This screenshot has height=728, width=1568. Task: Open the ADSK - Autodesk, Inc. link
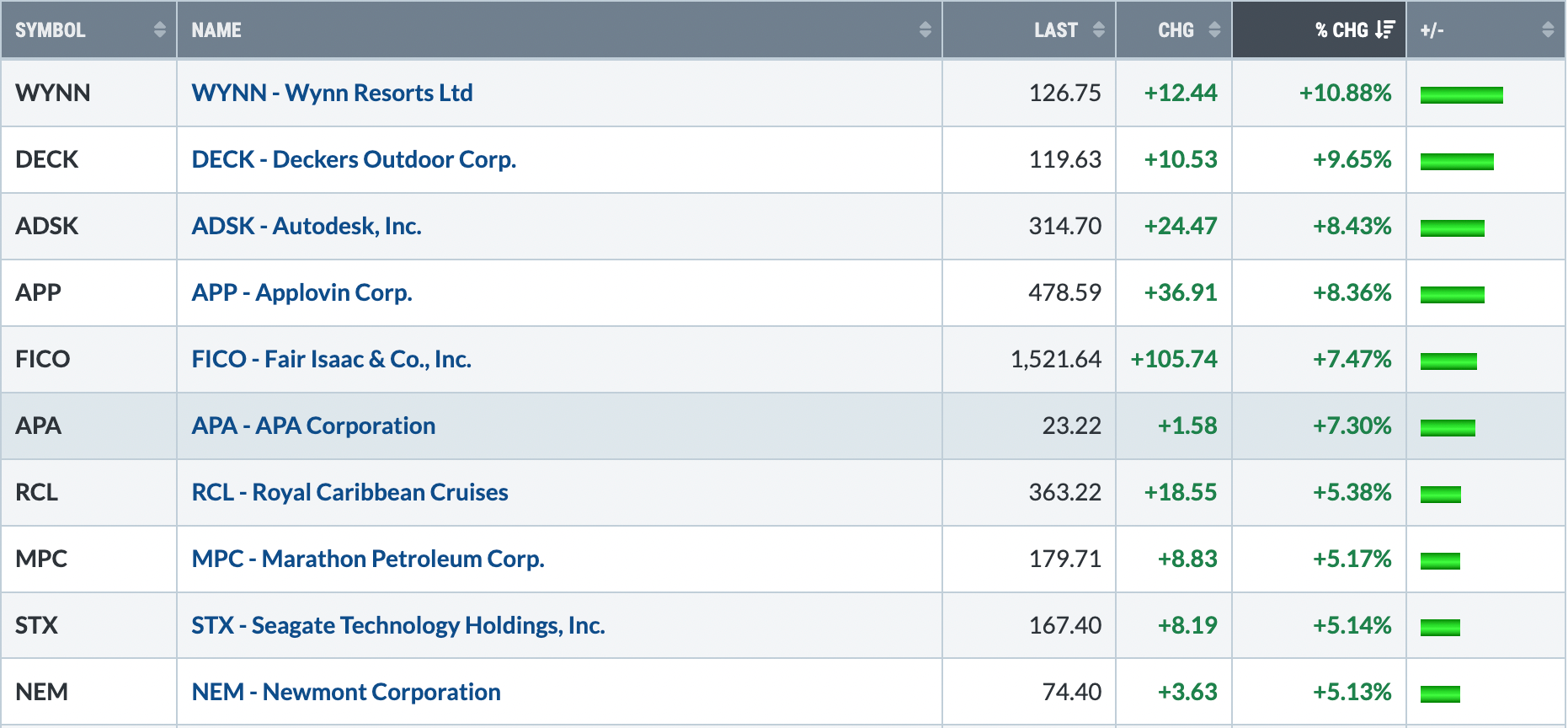point(307,226)
